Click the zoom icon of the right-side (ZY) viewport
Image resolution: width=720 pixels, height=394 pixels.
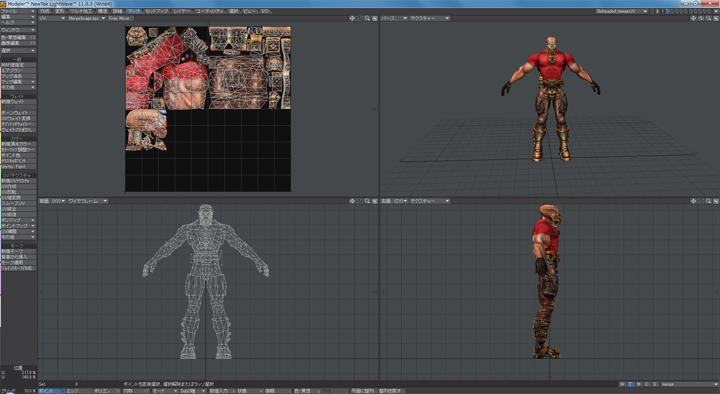(x=709, y=201)
